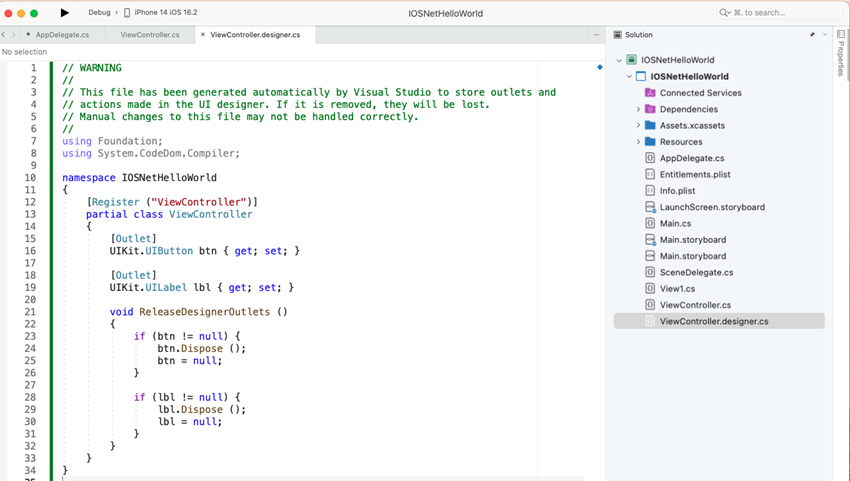Switch to the ViewController.cs tab

click(x=150, y=34)
